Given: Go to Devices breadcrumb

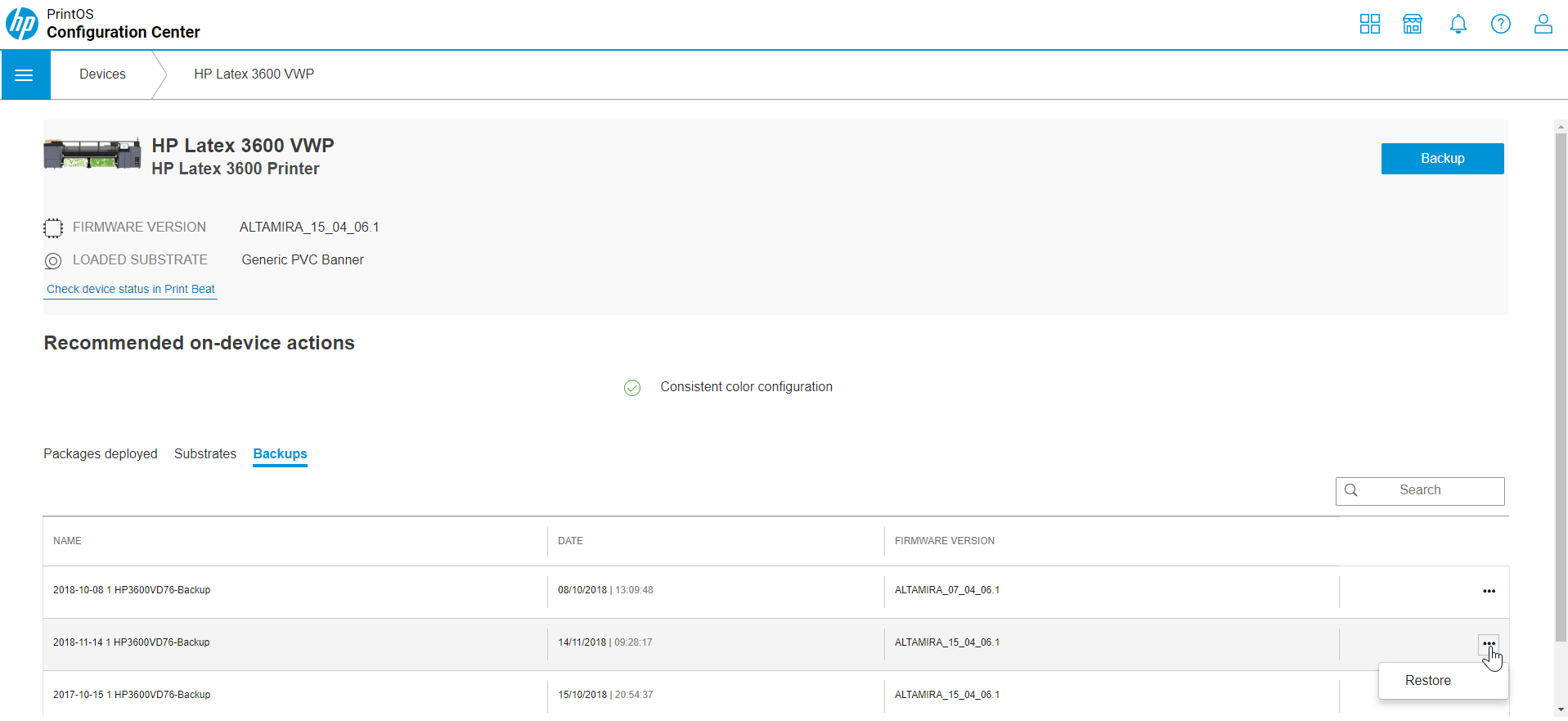Looking at the screenshot, I should click(x=102, y=74).
